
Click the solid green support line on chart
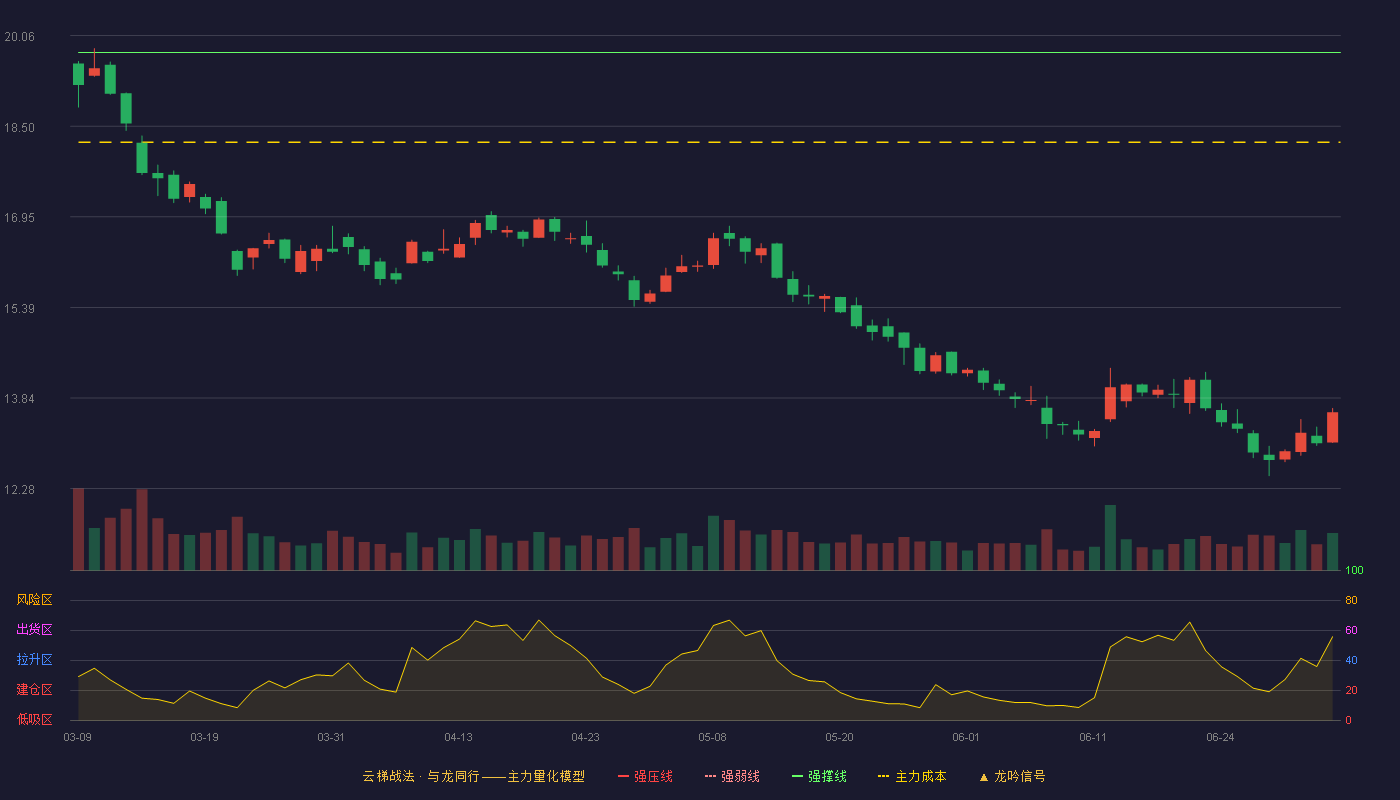click(709, 52)
